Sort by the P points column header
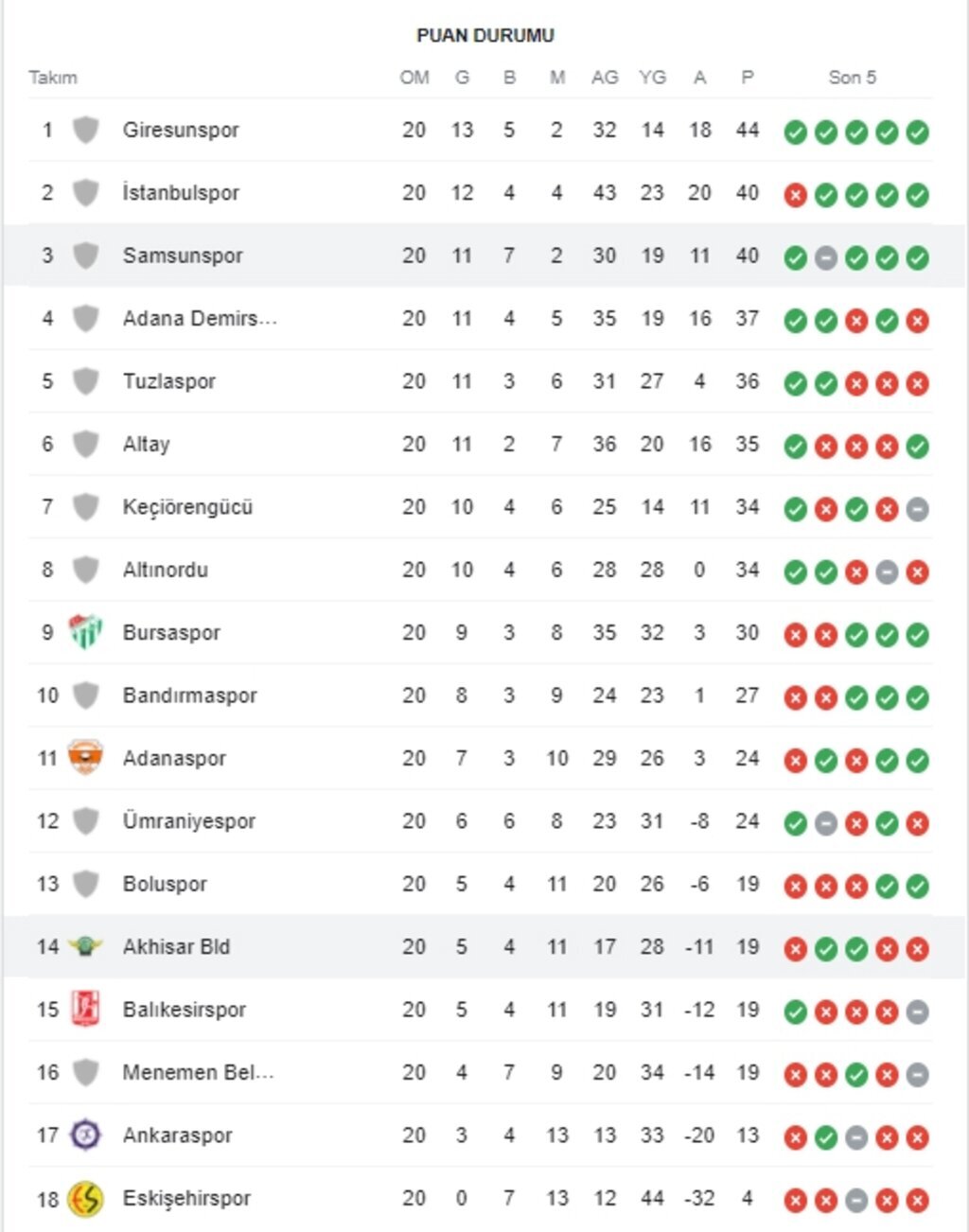 748,78
